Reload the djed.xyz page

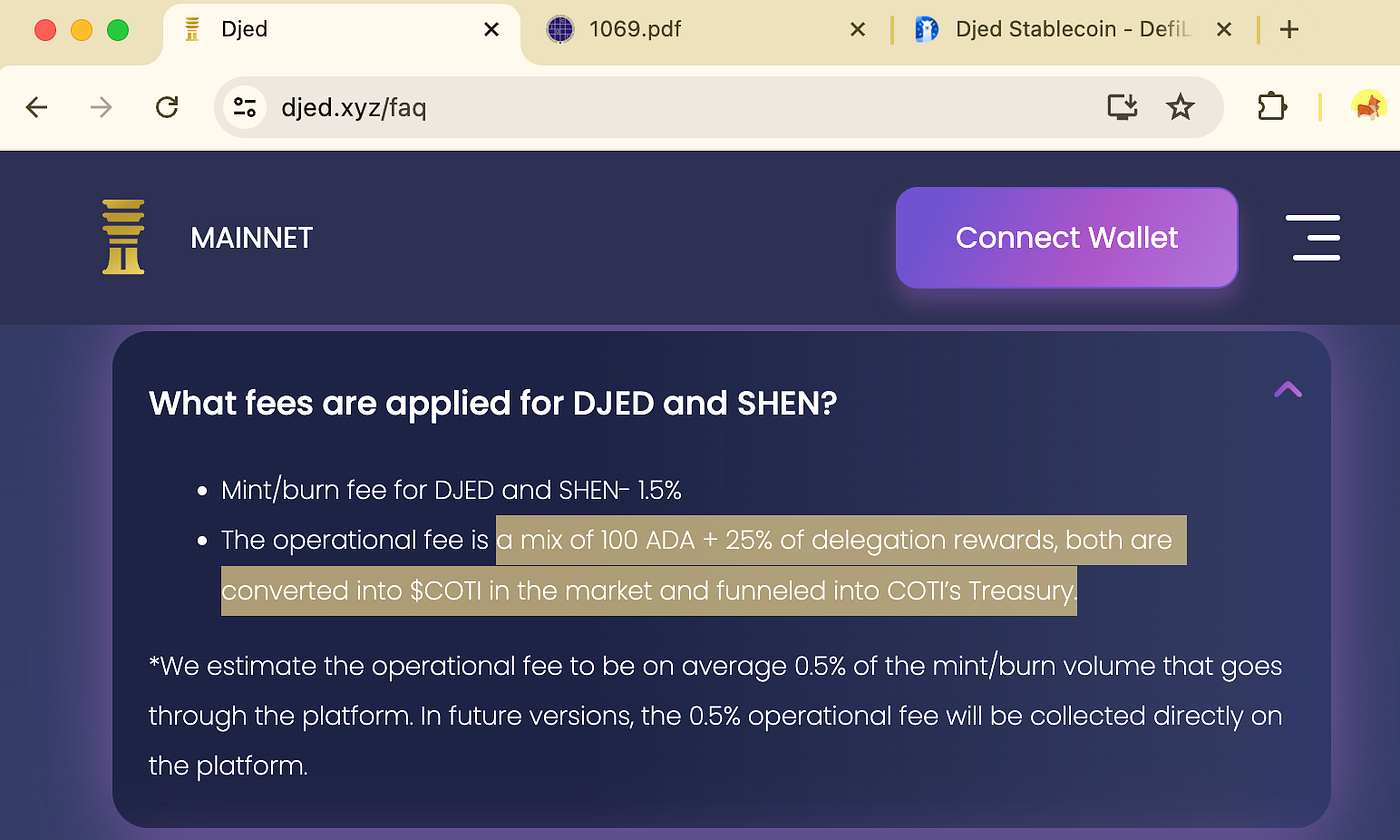tap(167, 107)
